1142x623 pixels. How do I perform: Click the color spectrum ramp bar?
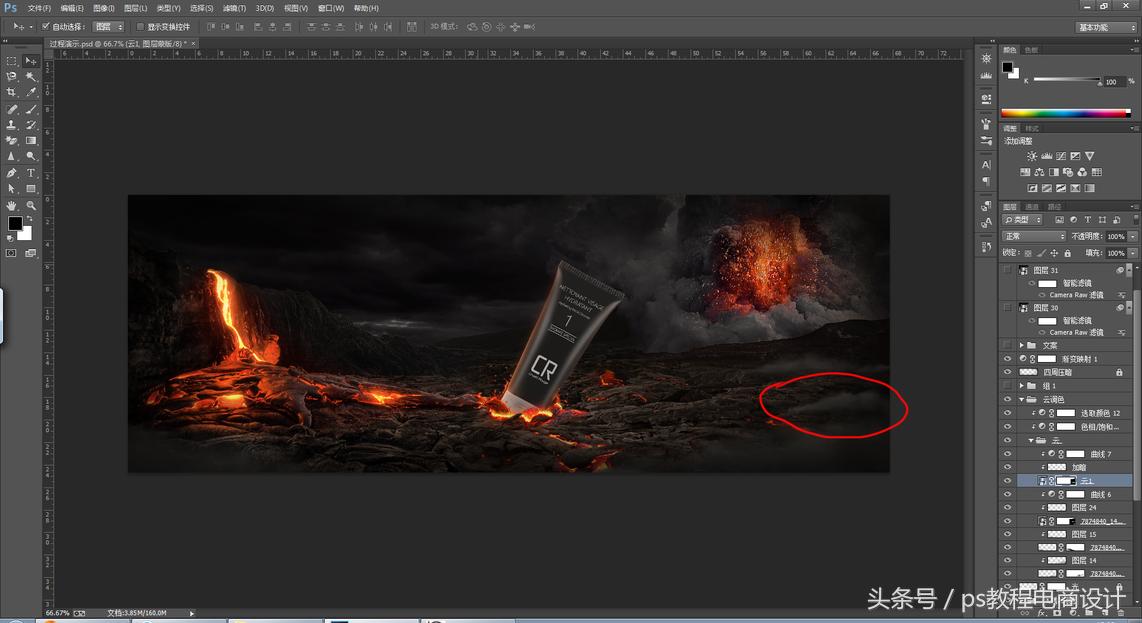tap(1065, 113)
